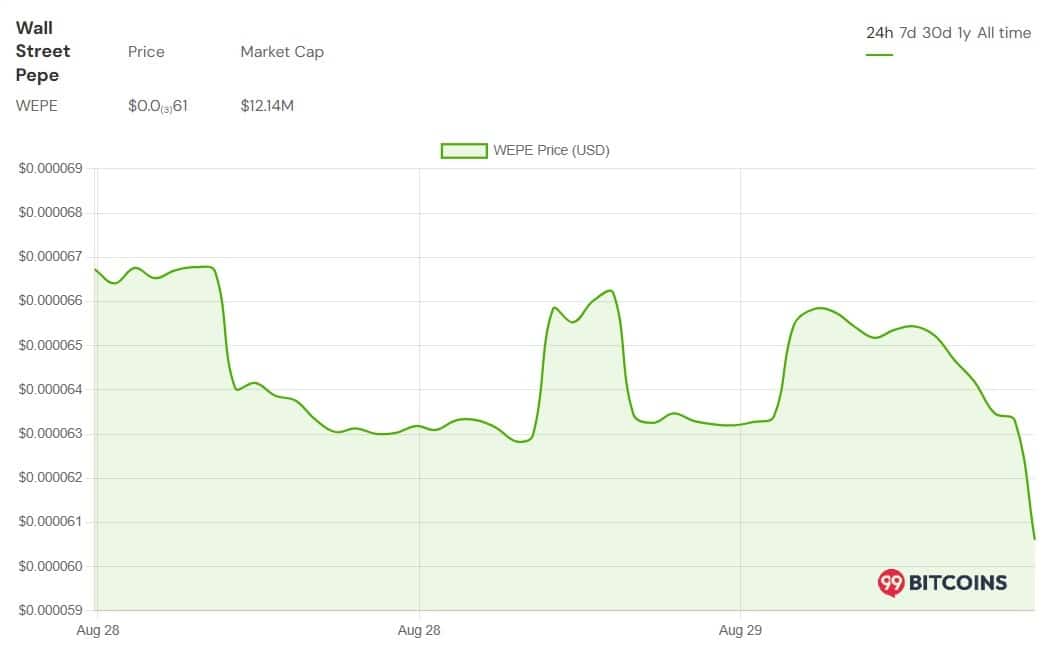
Task: Toggle the WEPE Price (USD) legend swatch
Action: click(x=464, y=151)
